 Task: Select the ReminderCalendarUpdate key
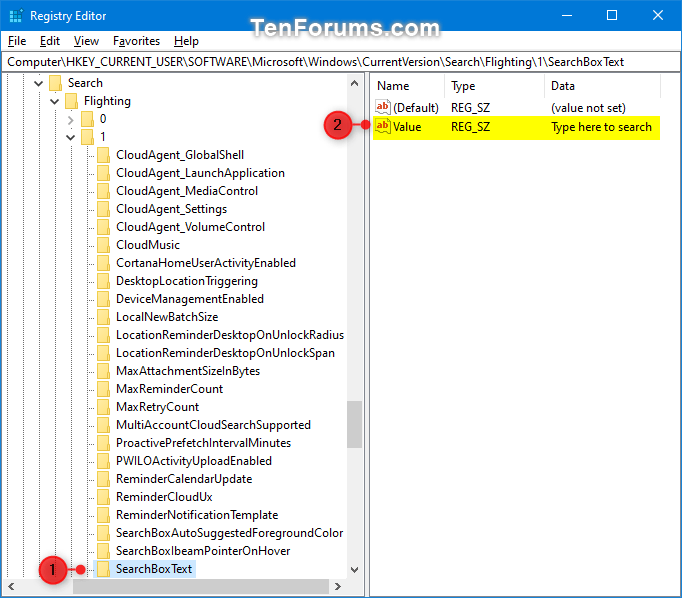(184, 479)
